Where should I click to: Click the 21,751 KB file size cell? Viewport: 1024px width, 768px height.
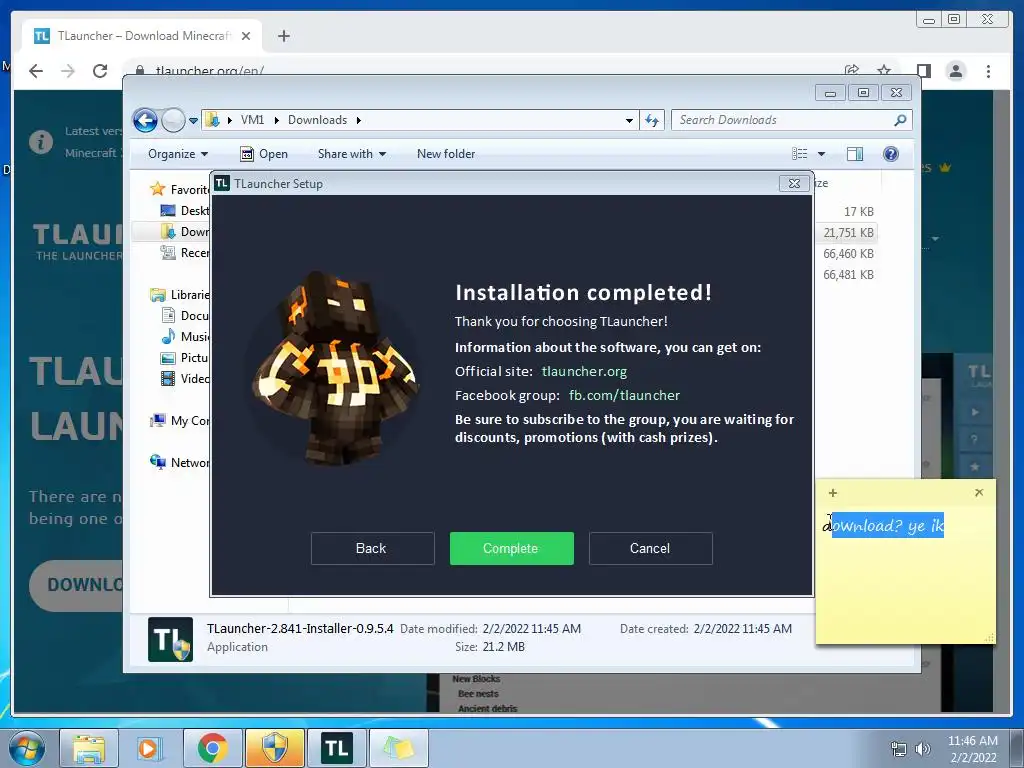(848, 232)
